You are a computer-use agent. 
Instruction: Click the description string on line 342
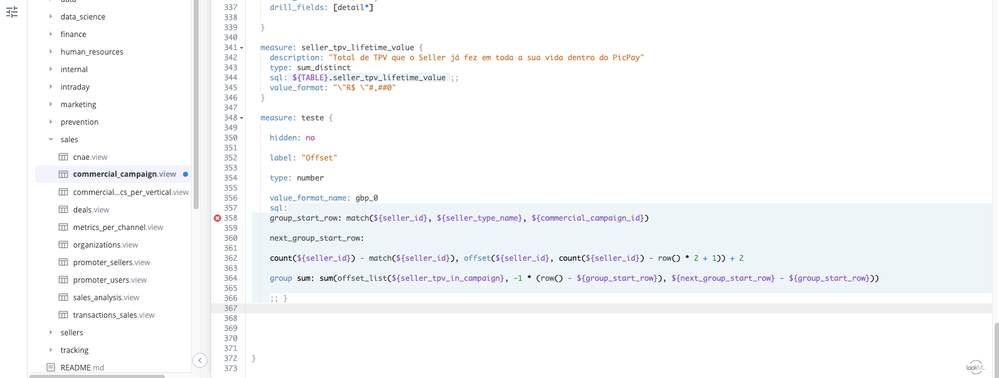486,57
